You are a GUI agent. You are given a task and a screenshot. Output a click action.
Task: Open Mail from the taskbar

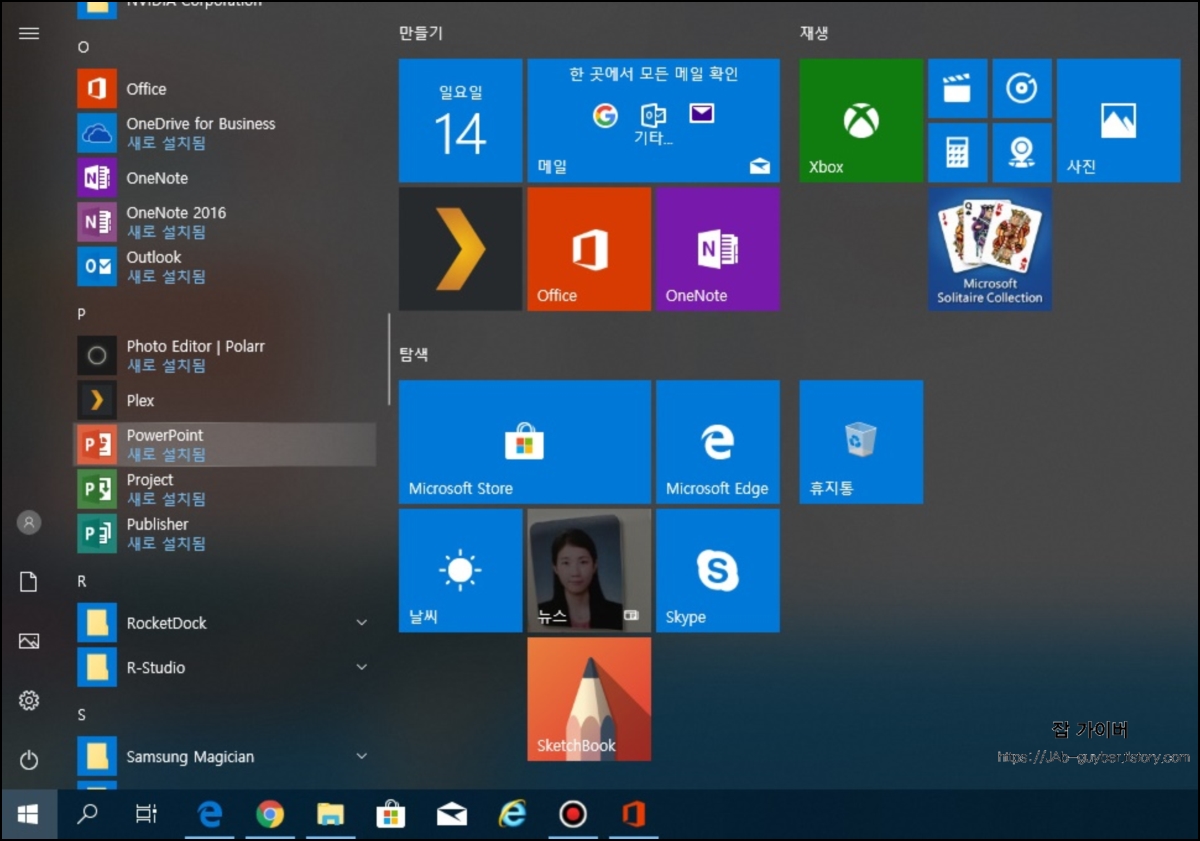pos(452,815)
